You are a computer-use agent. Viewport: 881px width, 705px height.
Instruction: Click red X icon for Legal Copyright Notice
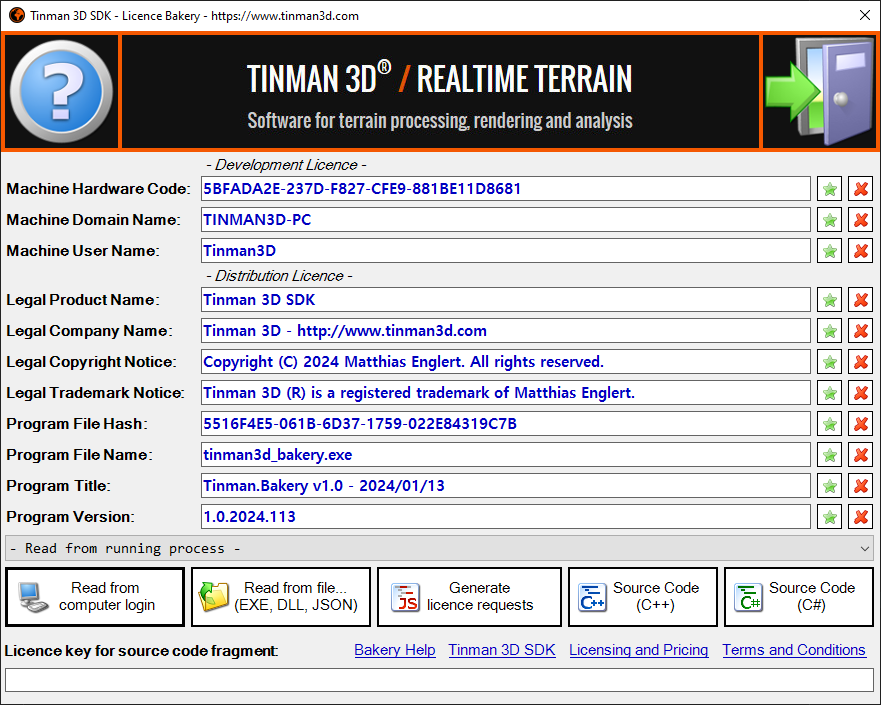pos(860,362)
